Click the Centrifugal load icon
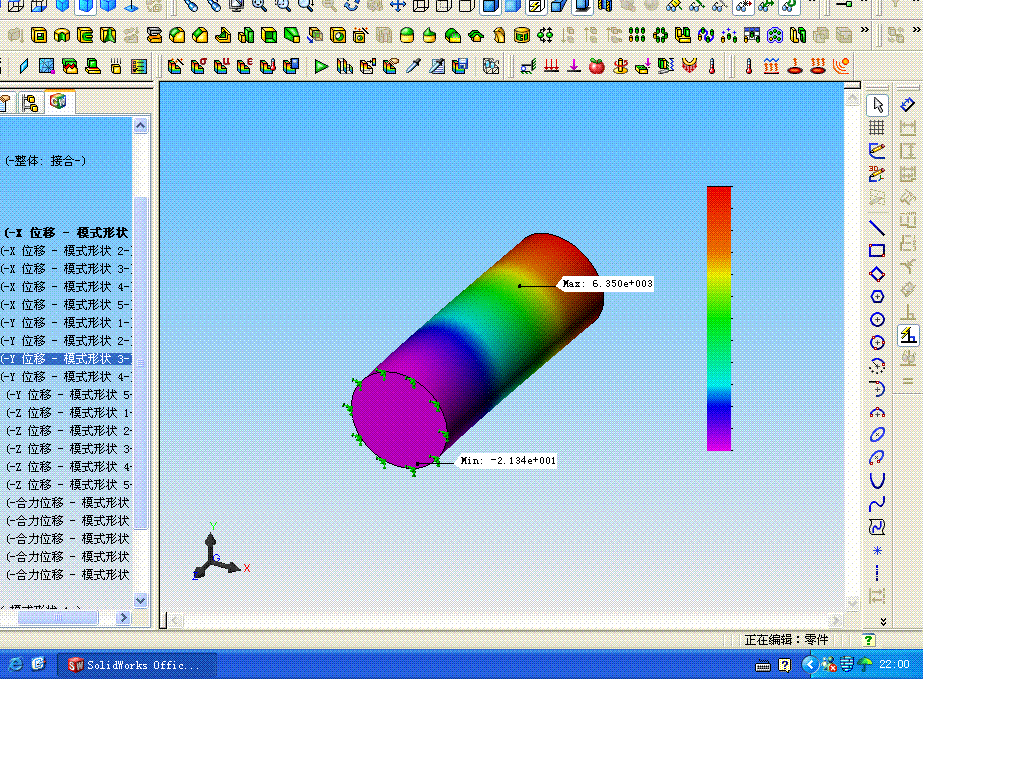This screenshot has width=1024, height=768. (620, 66)
